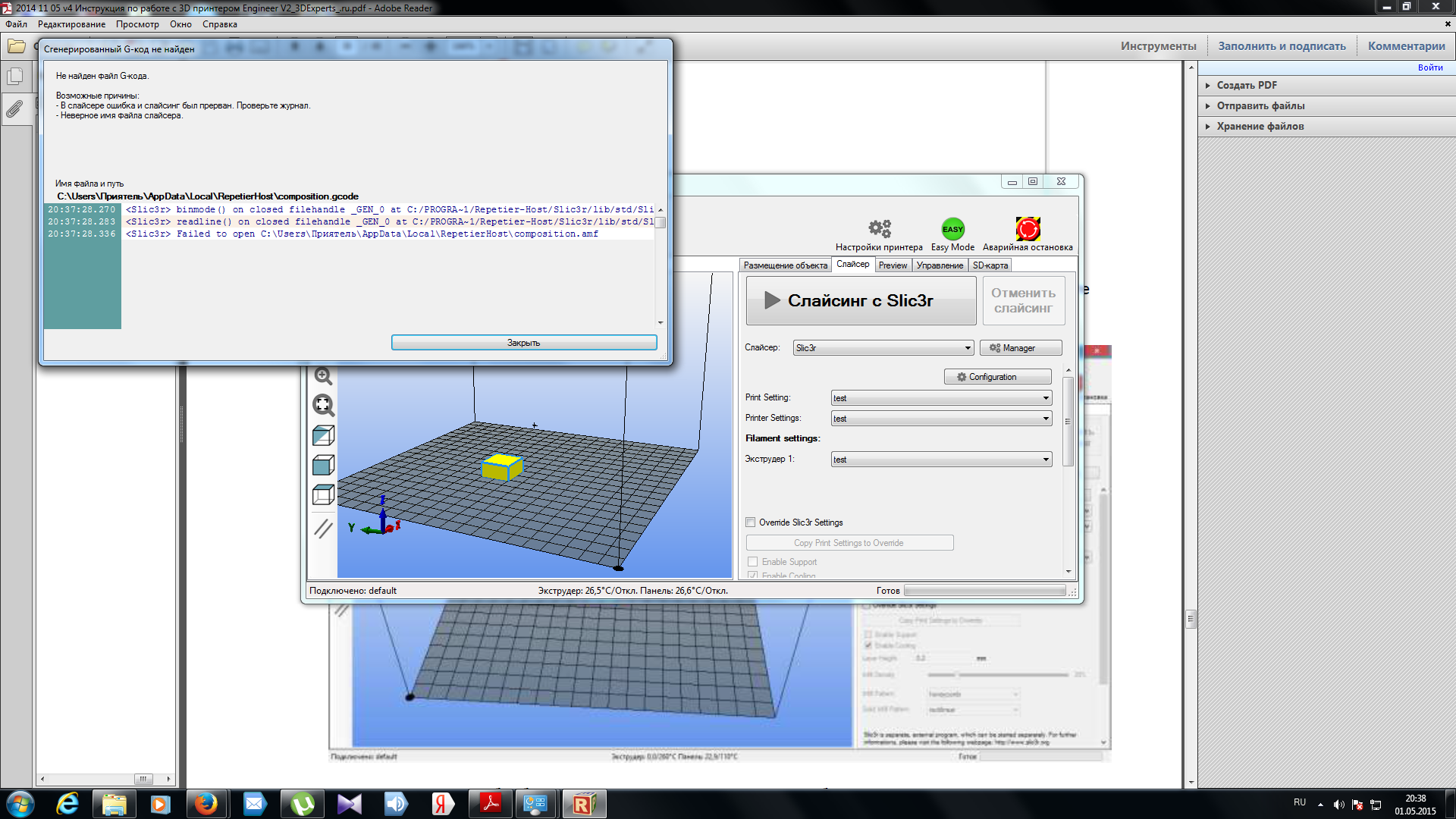Enable Override Slic3r Settings checkbox
This screenshot has height=819, width=1456.
click(x=751, y=522)
